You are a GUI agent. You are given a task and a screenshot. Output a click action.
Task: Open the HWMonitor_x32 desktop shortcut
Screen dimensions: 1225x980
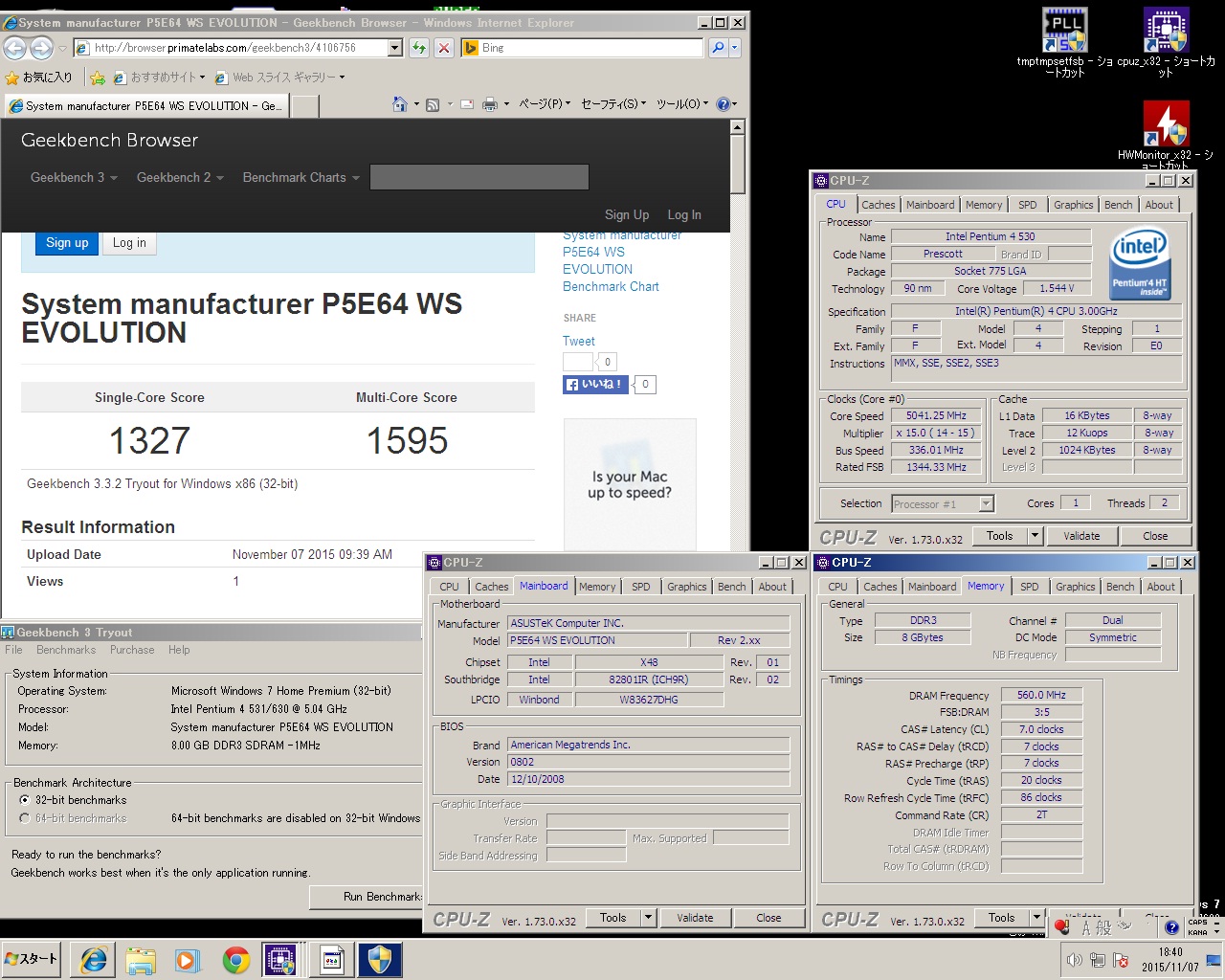1166,135
